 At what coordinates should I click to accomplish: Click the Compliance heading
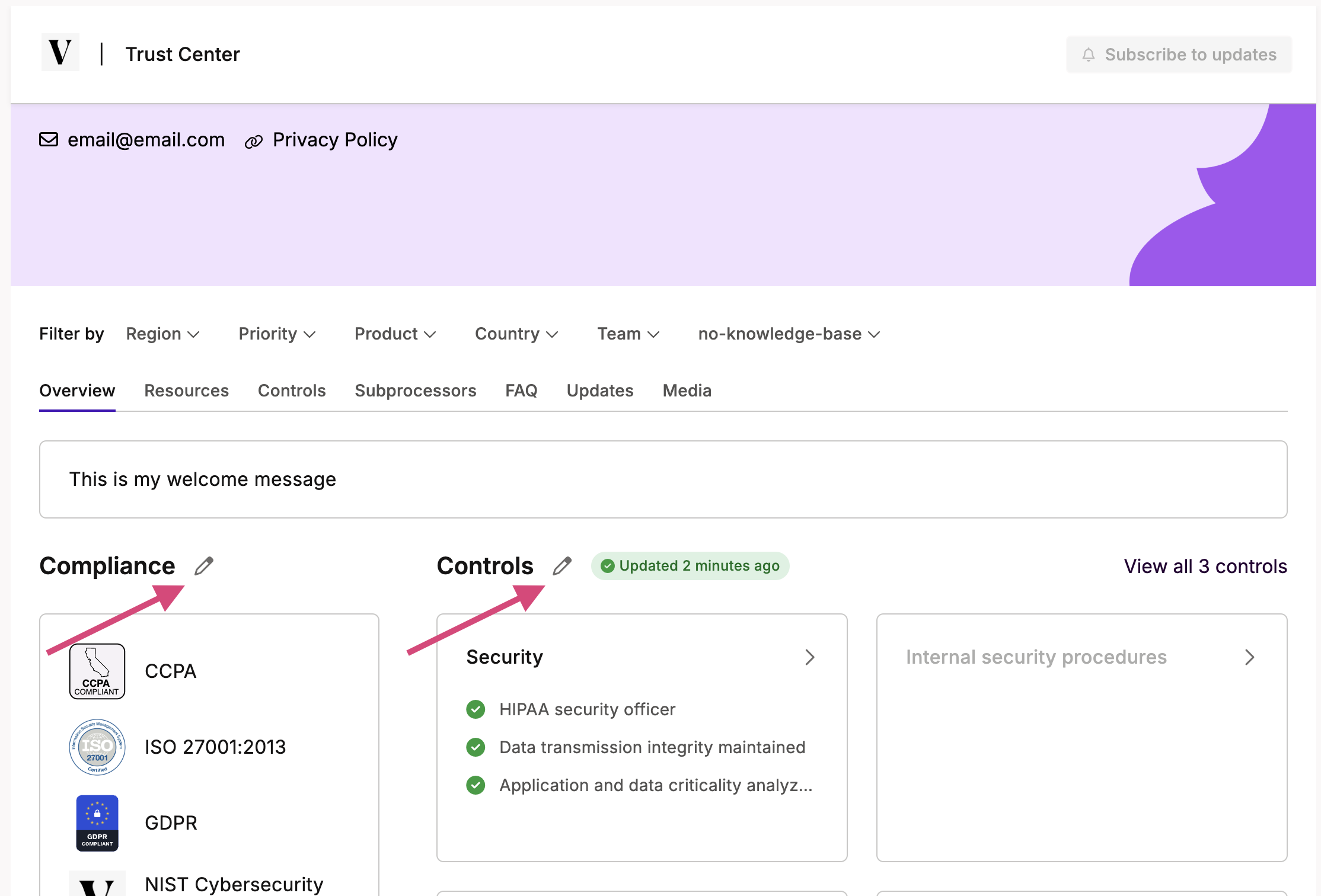tap(107, 566)
